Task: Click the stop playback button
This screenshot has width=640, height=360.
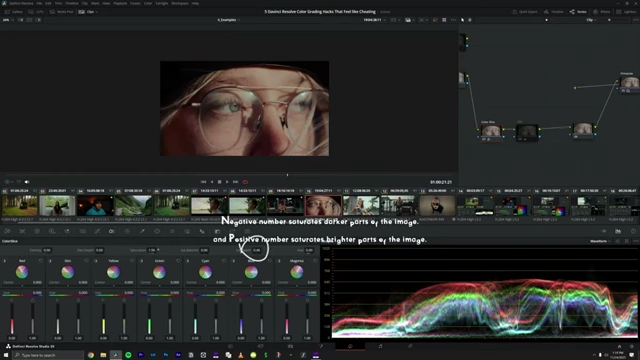Action: 220,182
